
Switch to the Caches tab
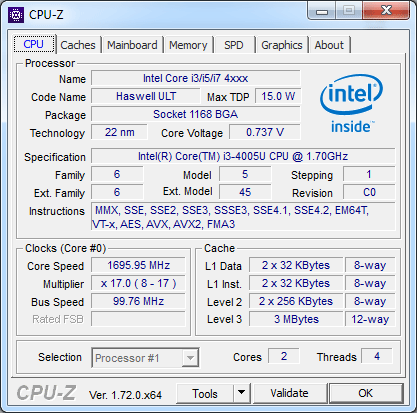78,45
